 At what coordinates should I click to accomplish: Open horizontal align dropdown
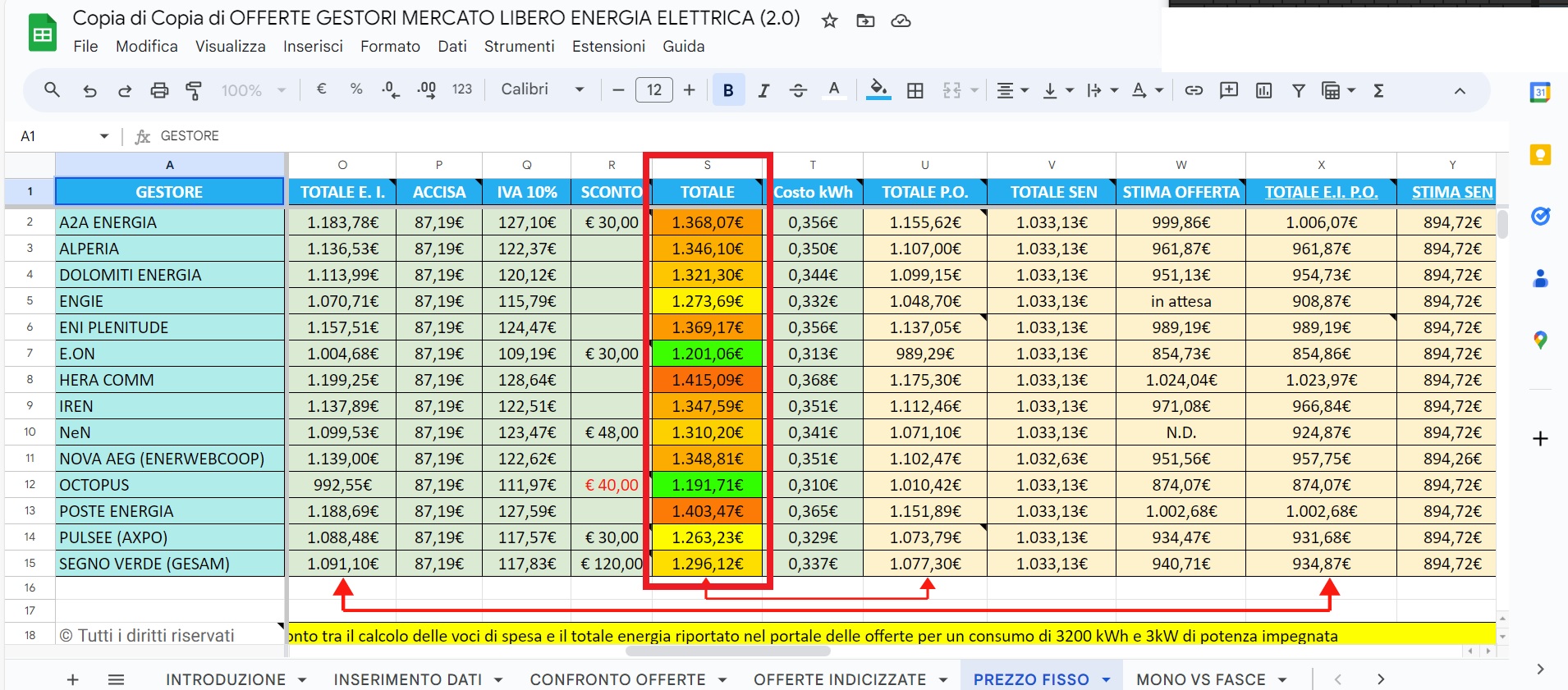[x=1012, y=90]
